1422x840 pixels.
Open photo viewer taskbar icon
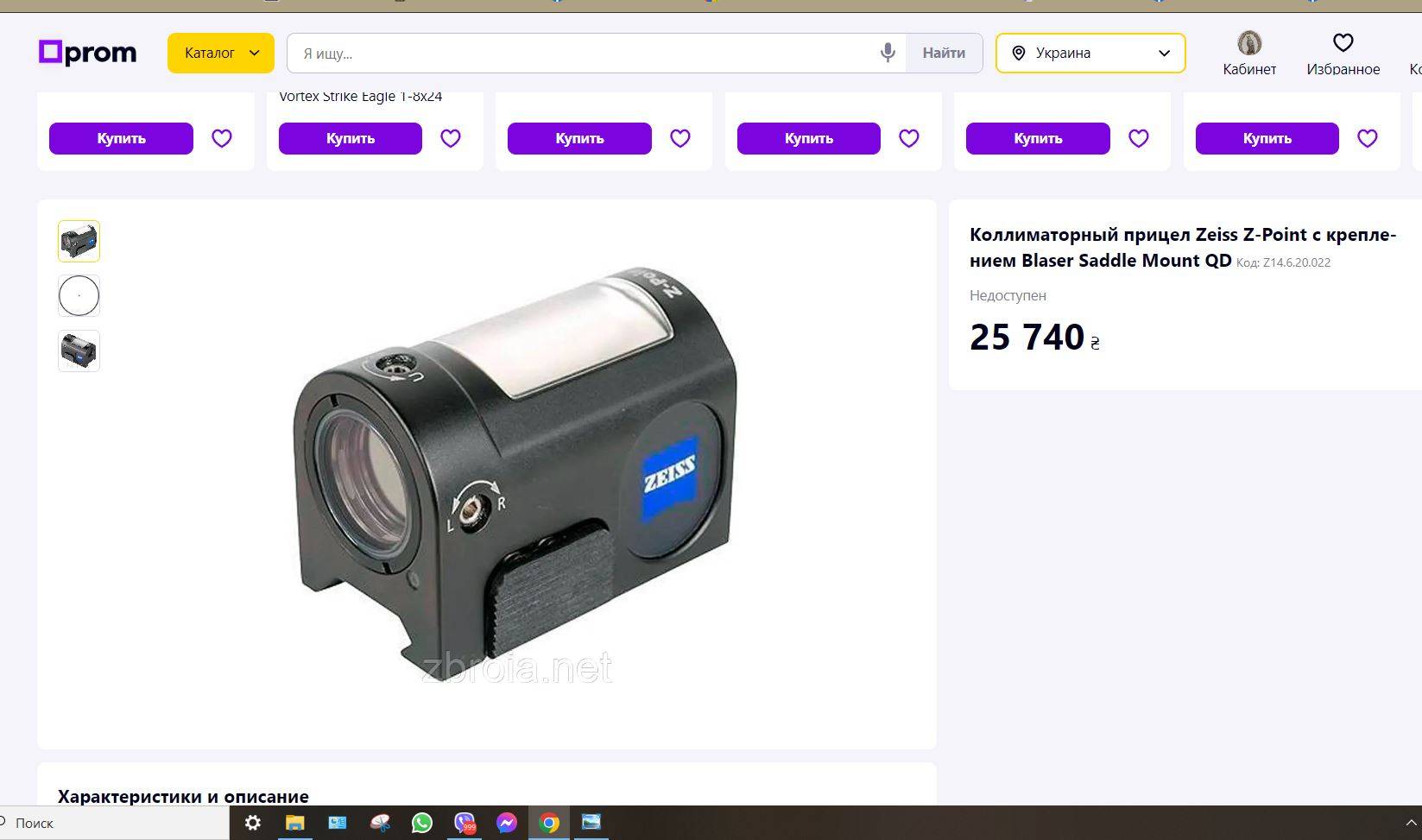[591, 823]
